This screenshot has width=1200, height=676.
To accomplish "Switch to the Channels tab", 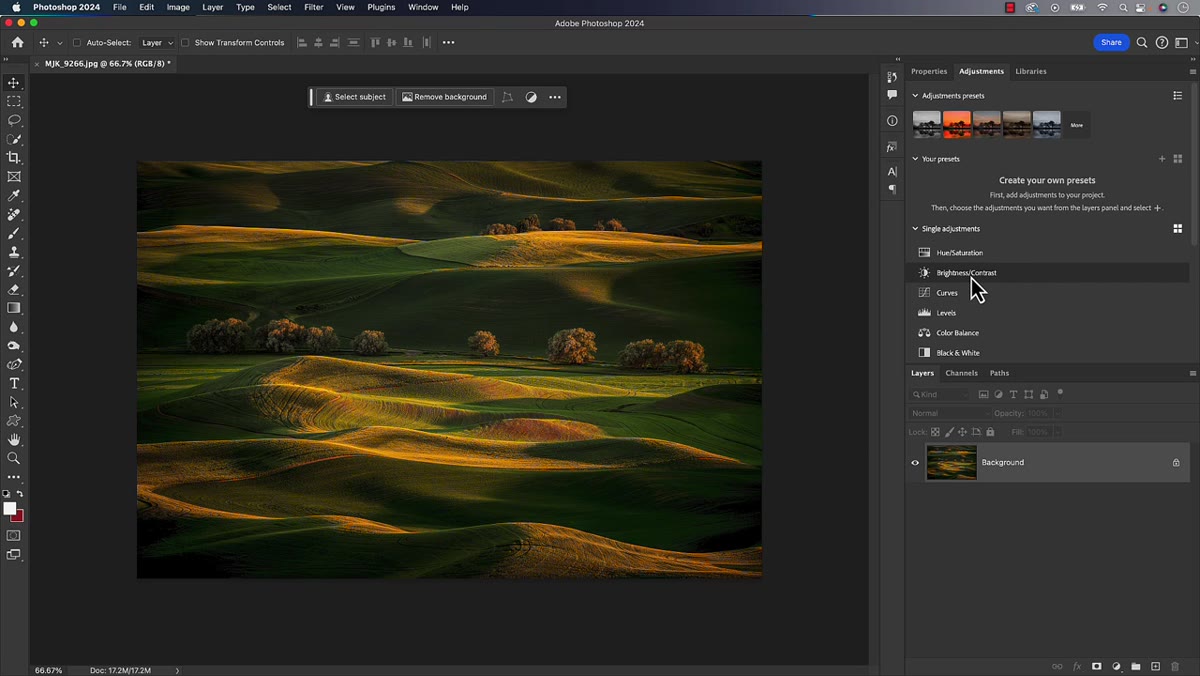I will coord(961,373).
